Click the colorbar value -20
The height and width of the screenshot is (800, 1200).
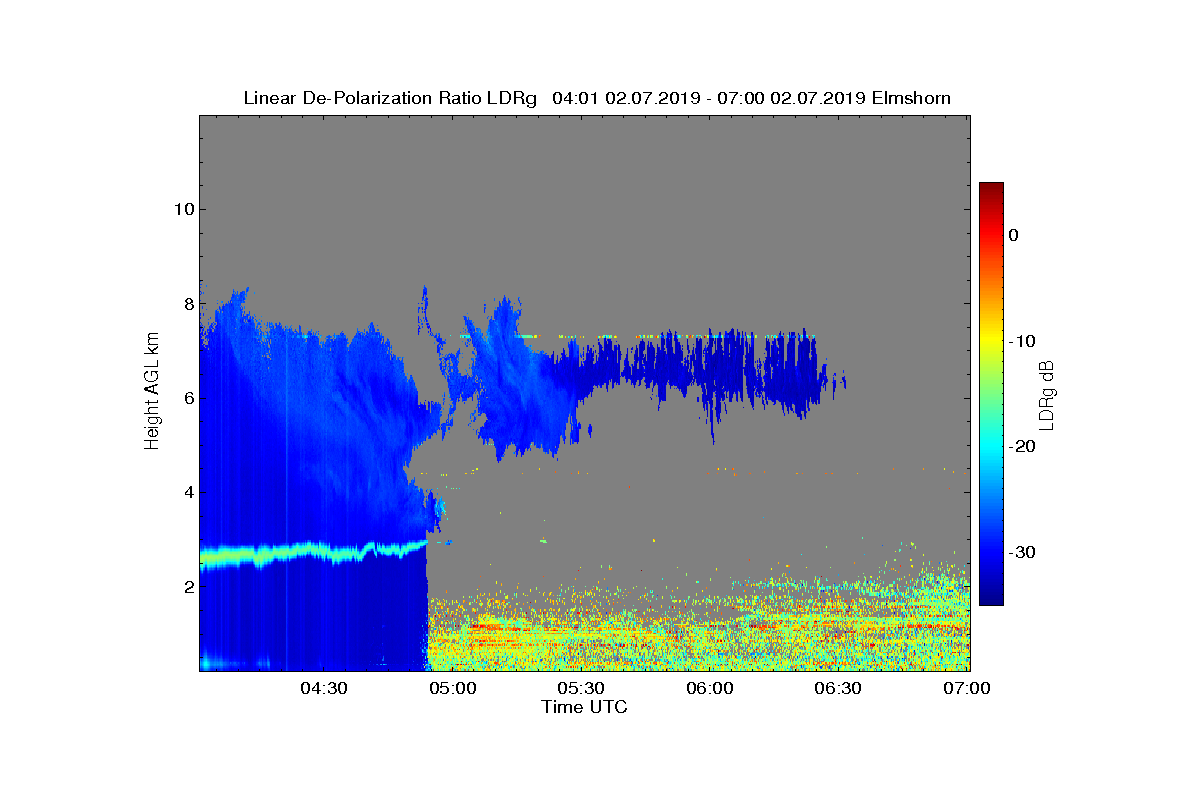pyautogui.click(x=1021, y=447)
